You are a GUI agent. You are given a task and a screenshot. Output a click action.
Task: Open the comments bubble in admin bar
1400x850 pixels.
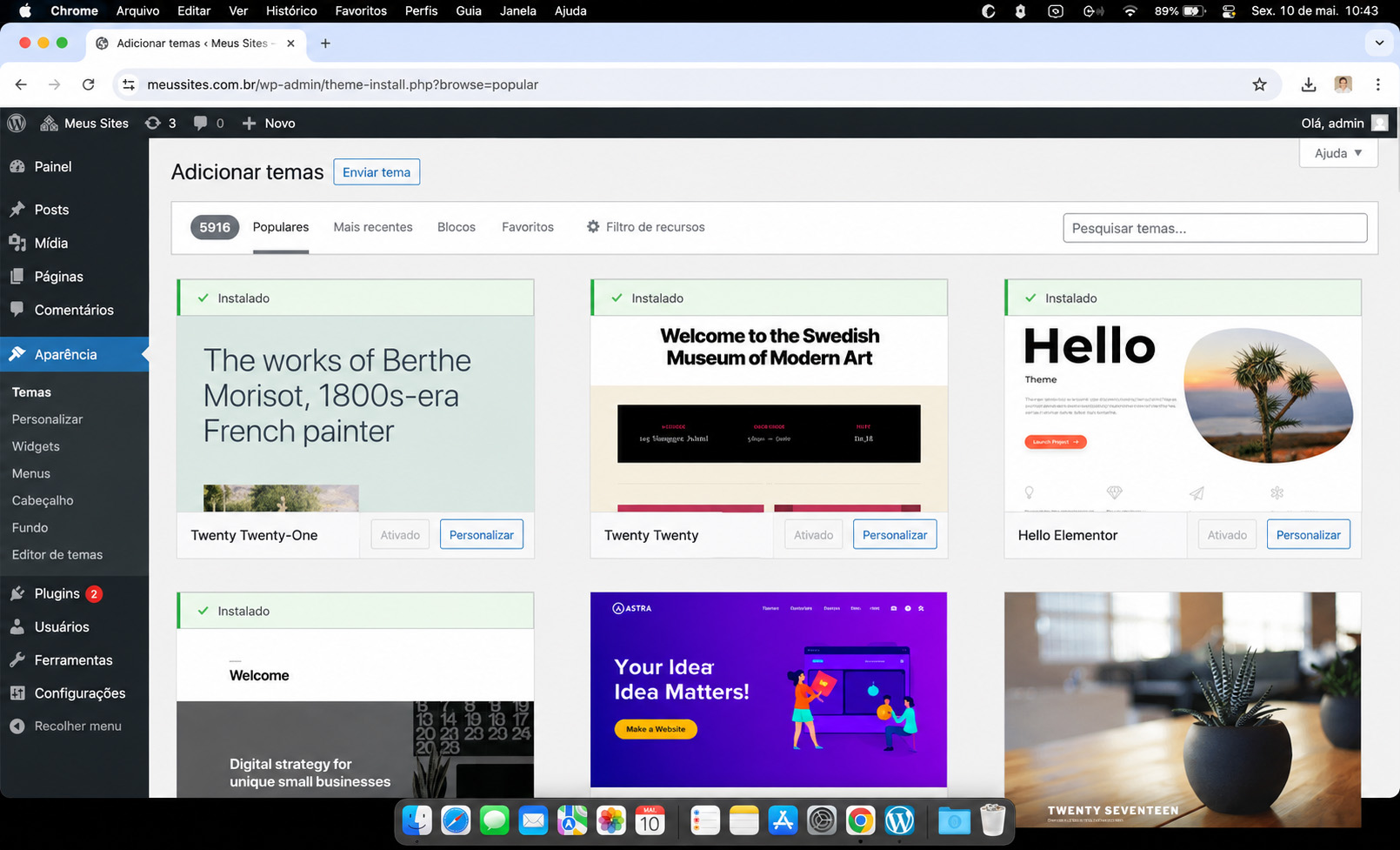coord(209,123)
